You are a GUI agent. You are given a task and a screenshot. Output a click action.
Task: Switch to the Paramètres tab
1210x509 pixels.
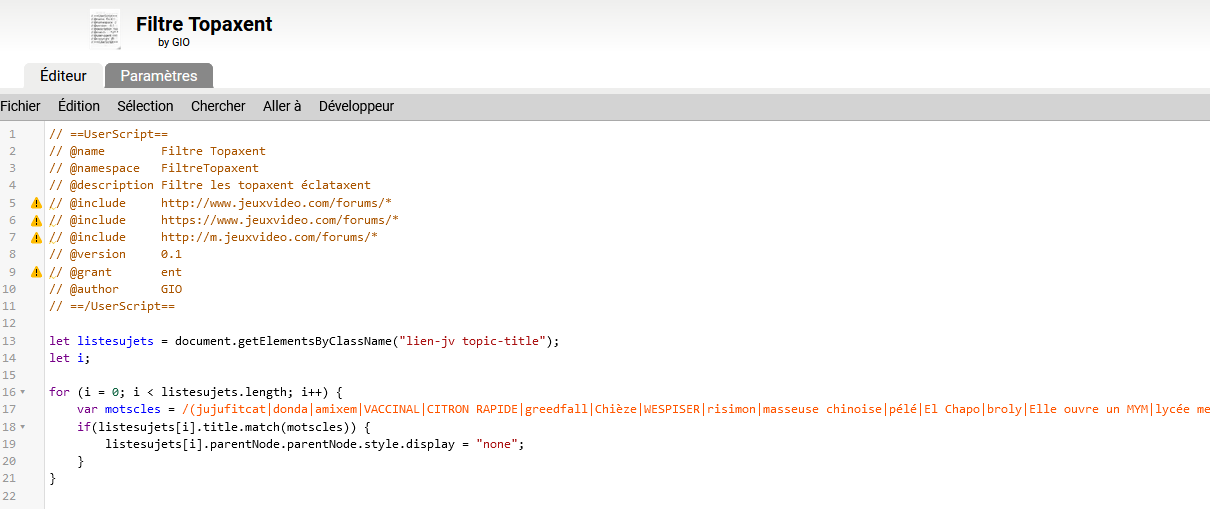point(159,76)
